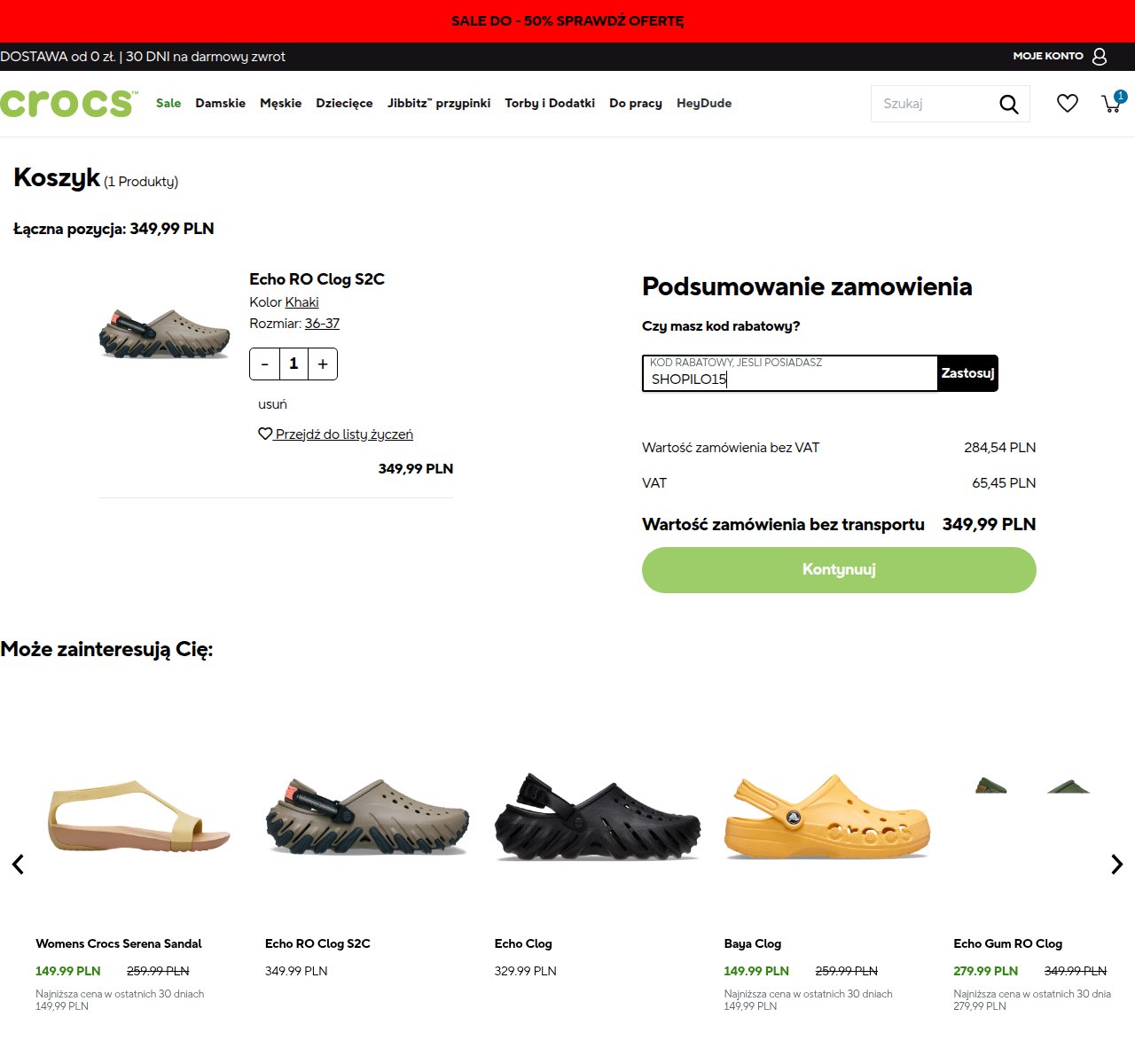Viewport: 1135px width, 1064px height.
Task: Click the Echo Clog product name
Action: pyautogui.click(x=523, y=943)
